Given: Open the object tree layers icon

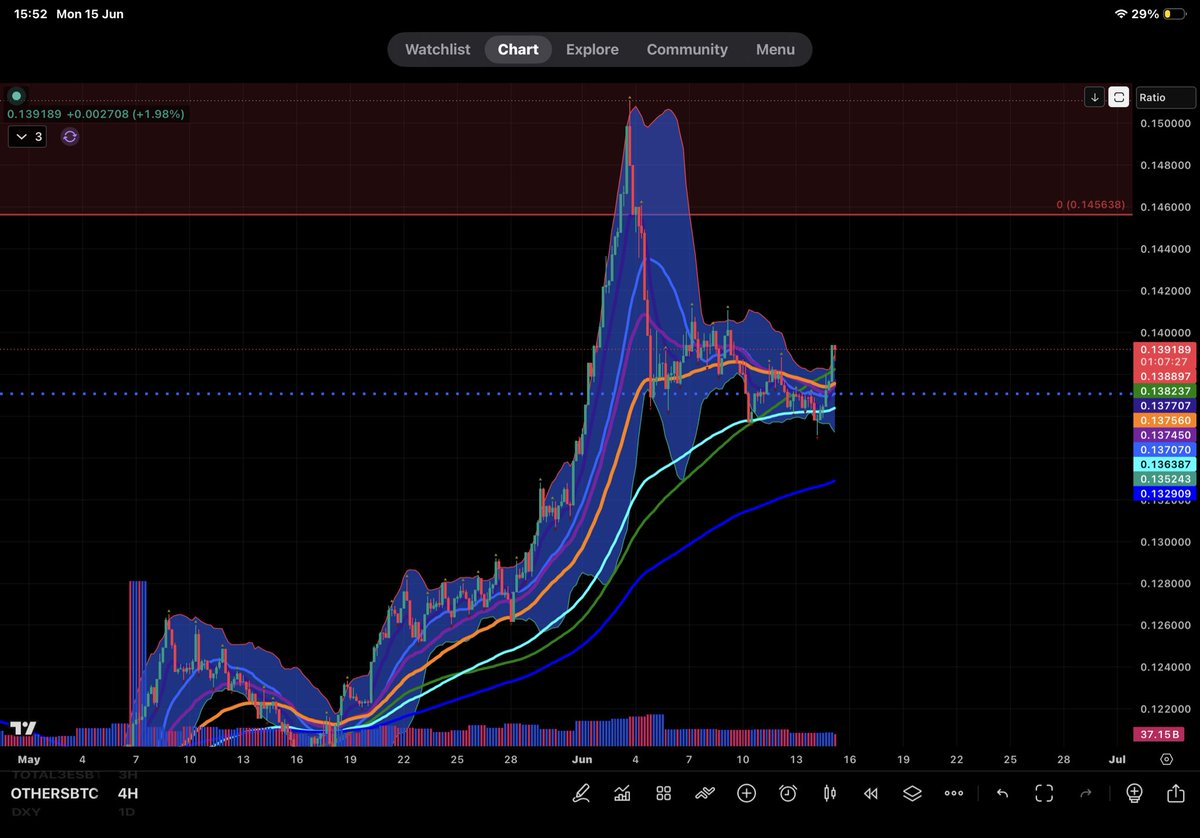Looking at the screenshot, I should click(x=912, y=793).
